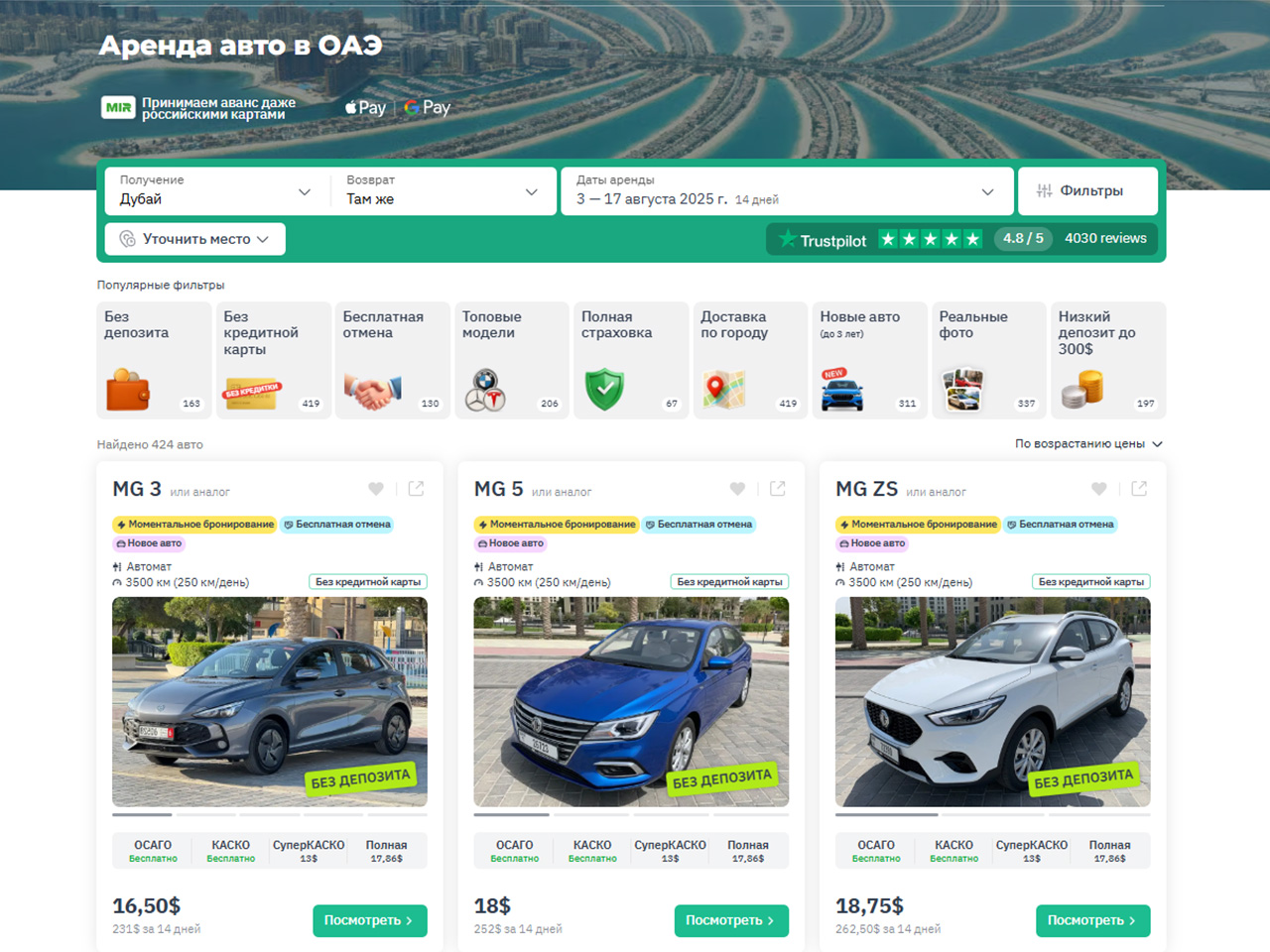Open Trustpilot star rating widget
This screenshot has width=1270, height=952.
pyautogui.click(x=931, y=239)
